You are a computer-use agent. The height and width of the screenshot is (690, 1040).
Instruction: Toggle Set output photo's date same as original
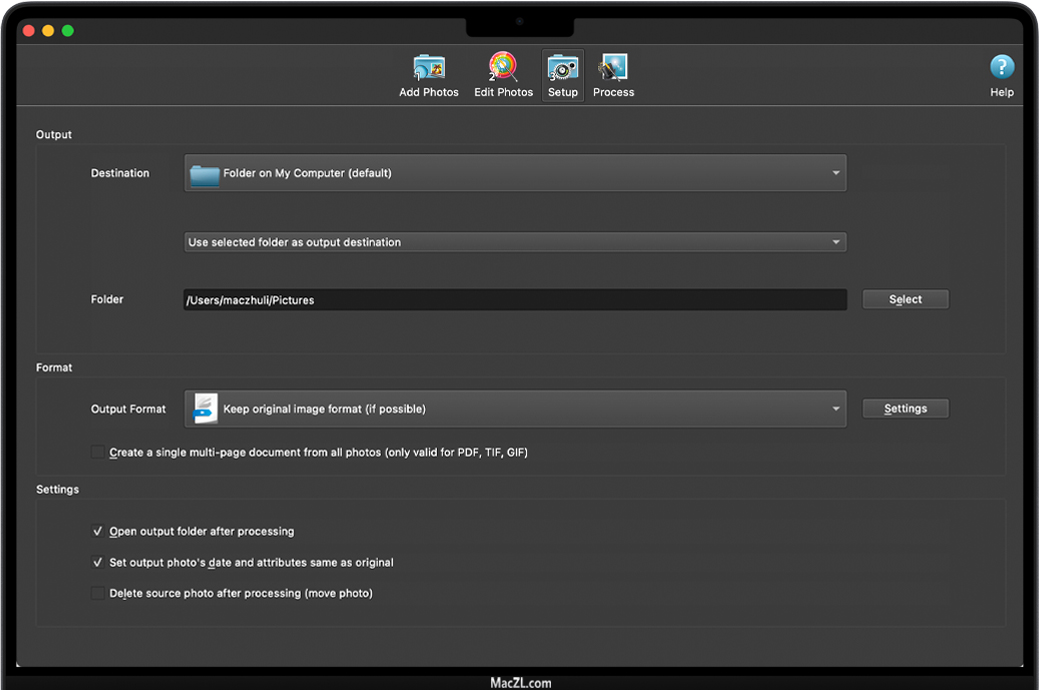point(98,563)
